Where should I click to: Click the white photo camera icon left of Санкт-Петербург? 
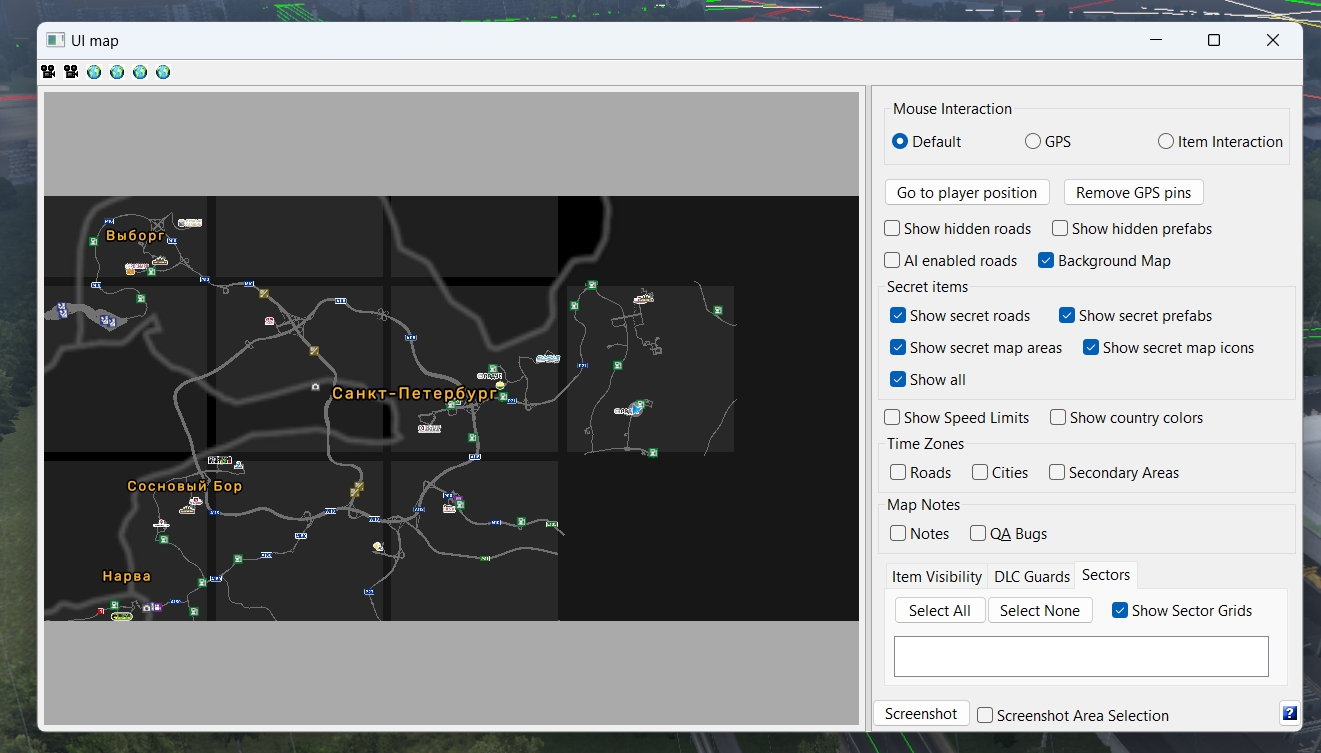click(x=315, y=386)
